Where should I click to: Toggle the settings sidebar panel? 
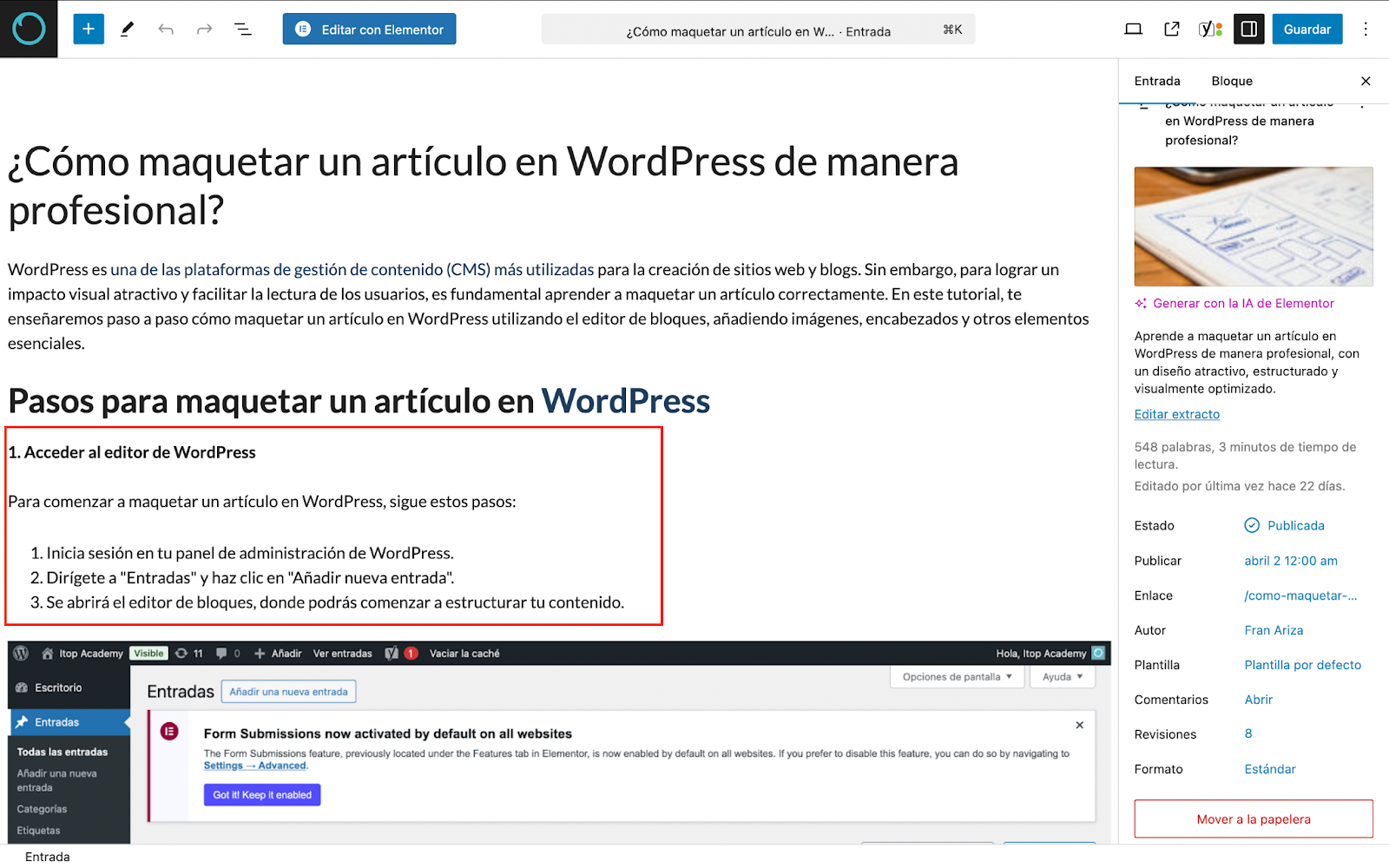1248,30
